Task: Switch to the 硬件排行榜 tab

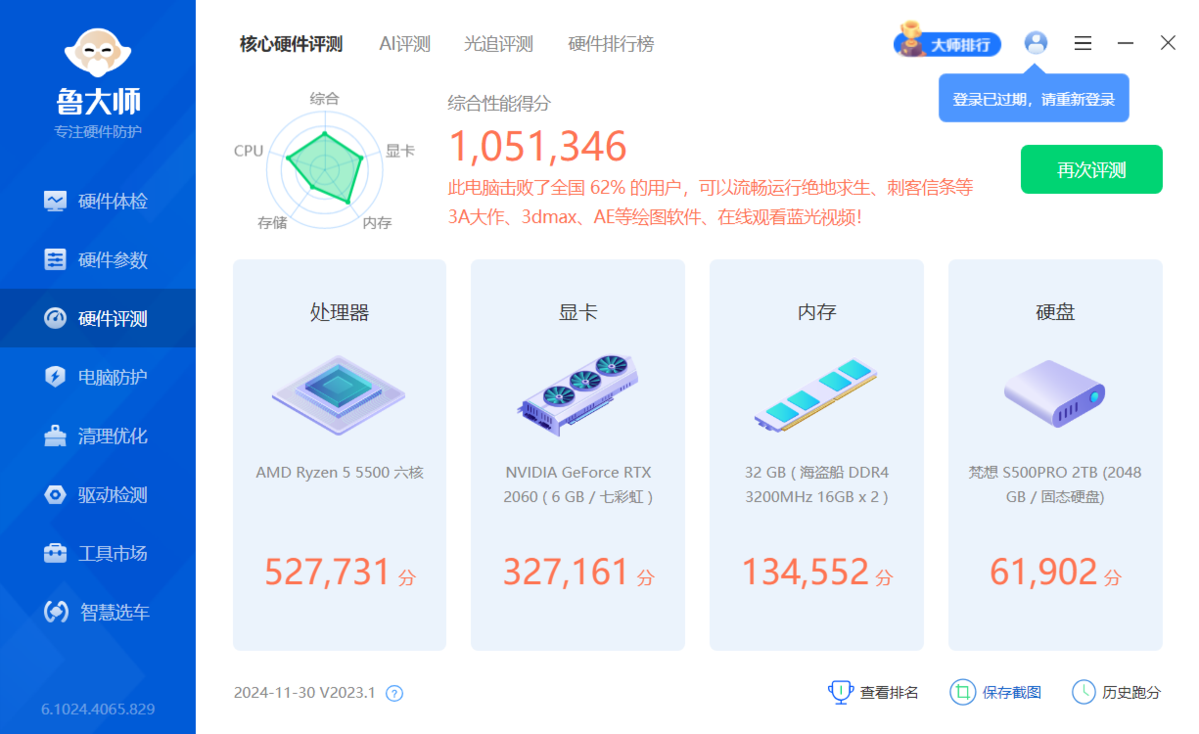Action: coord(610,44)
